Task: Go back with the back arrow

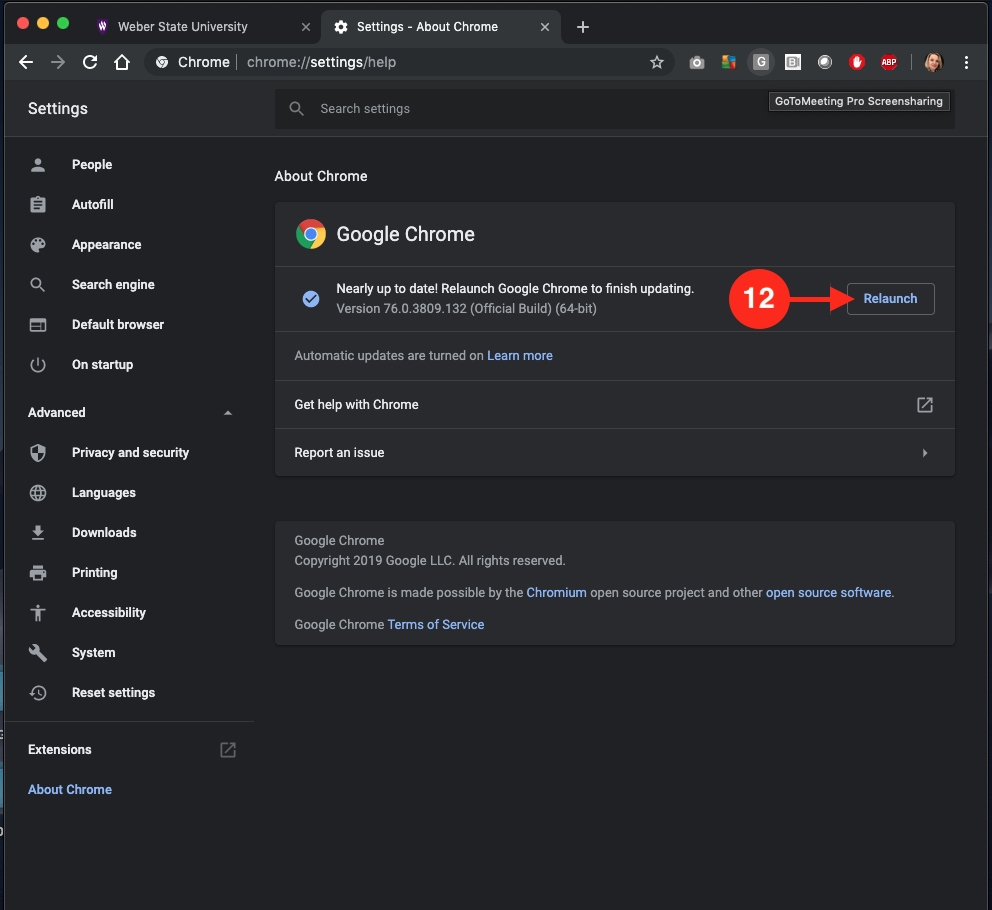Action: point(26,62)
